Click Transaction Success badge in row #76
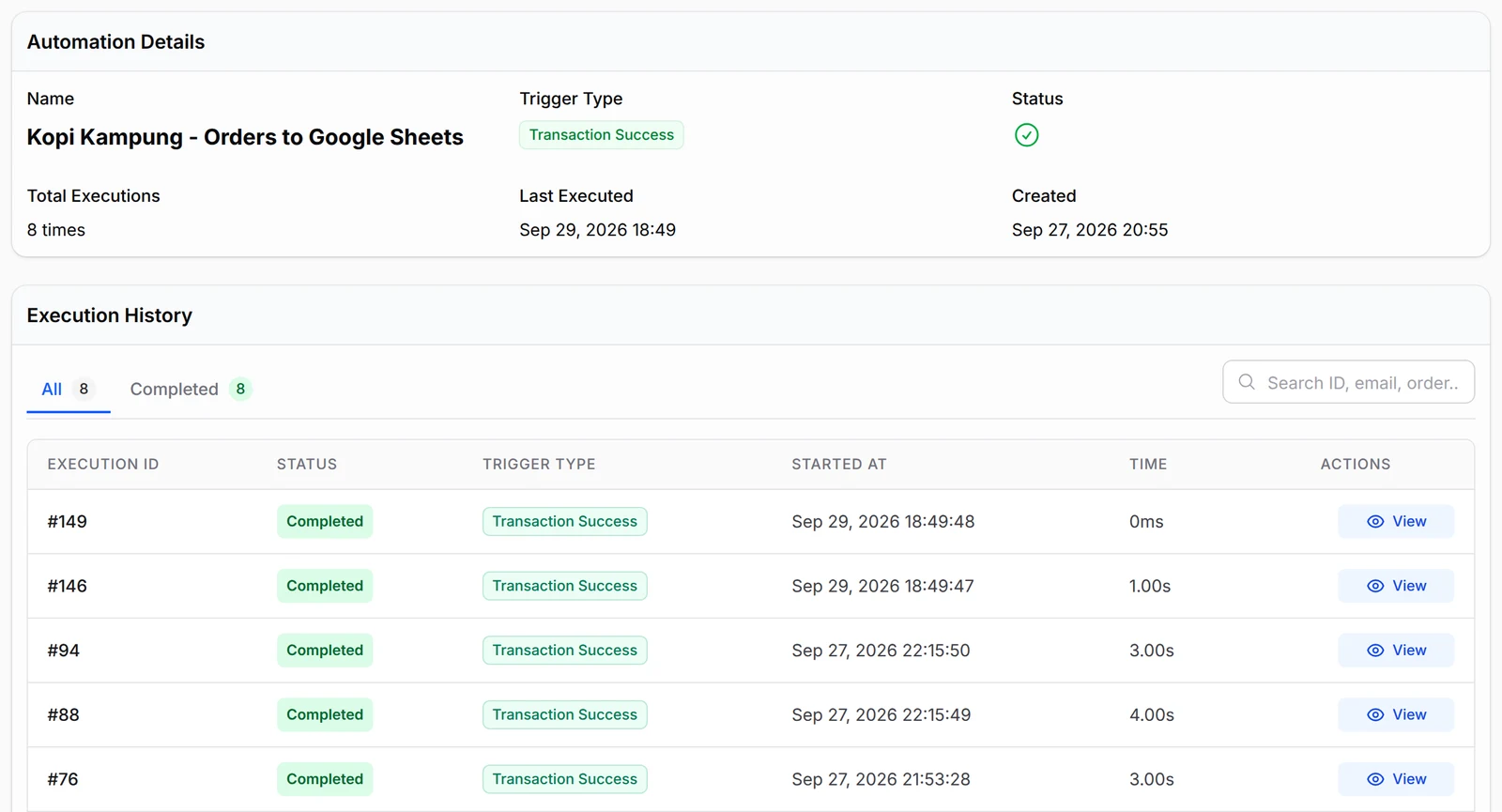The image size is (1502, 812). click(x=565, y=779)
